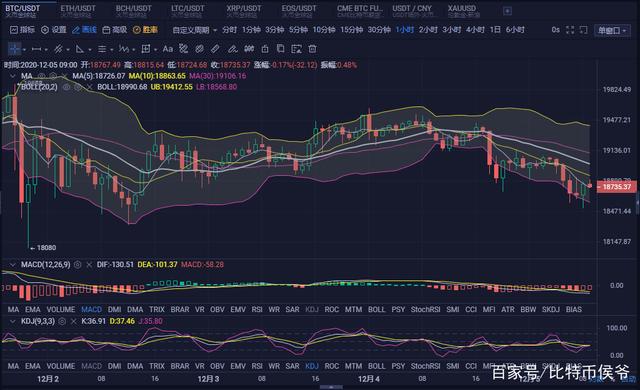Image resolution: width=640 pixels, height=390 pixels.
Task: Switch to the CME BTC FU.. tab
Action: (360, 11)
